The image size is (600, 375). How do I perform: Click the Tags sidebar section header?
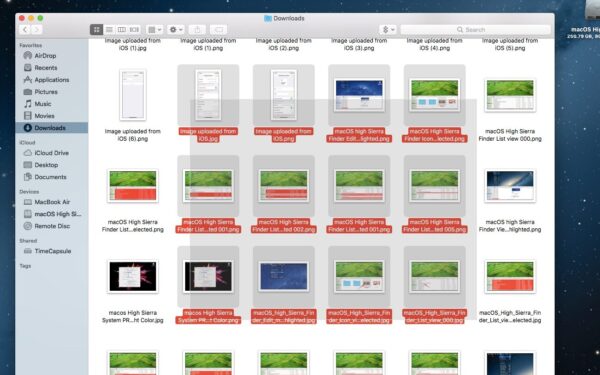click(25, 266)
